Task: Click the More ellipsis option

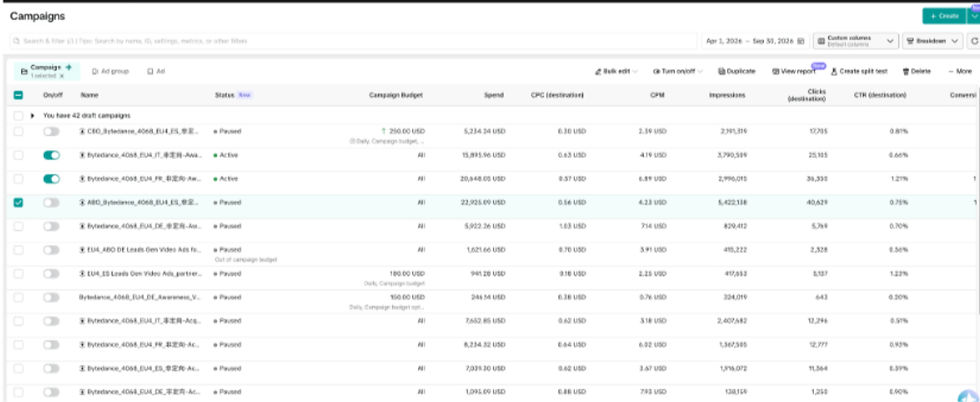Action: (959, 71)
